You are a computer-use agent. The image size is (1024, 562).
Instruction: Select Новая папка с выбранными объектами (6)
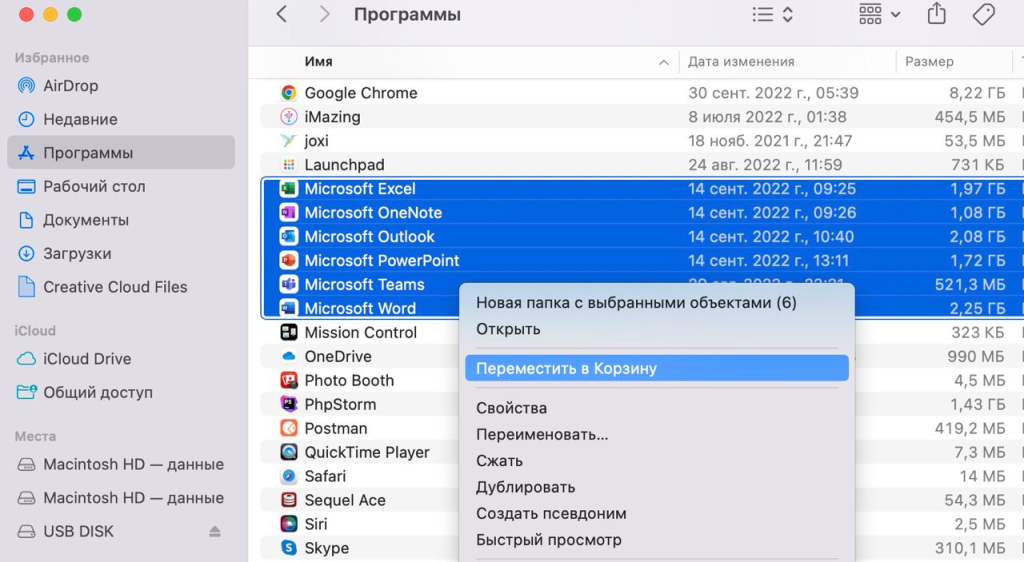(636, 303)
